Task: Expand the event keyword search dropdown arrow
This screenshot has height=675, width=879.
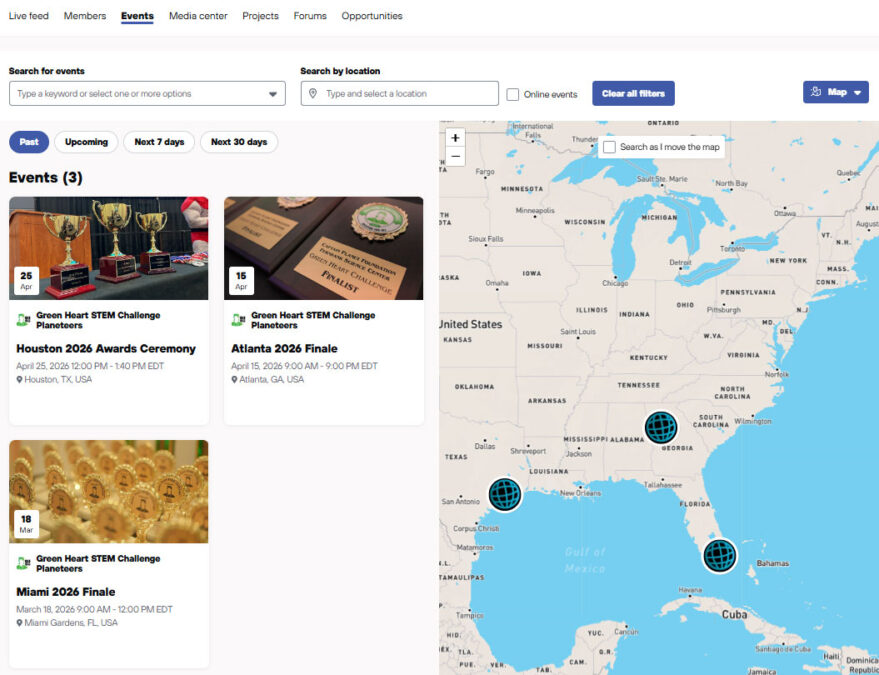Action: click(273, 94)
